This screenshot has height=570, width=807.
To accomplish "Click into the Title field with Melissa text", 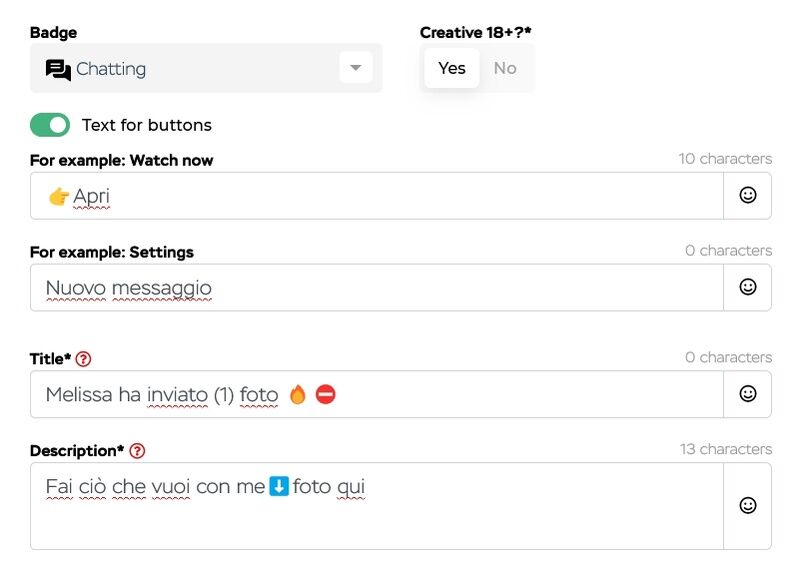I will tap(500, 395).
